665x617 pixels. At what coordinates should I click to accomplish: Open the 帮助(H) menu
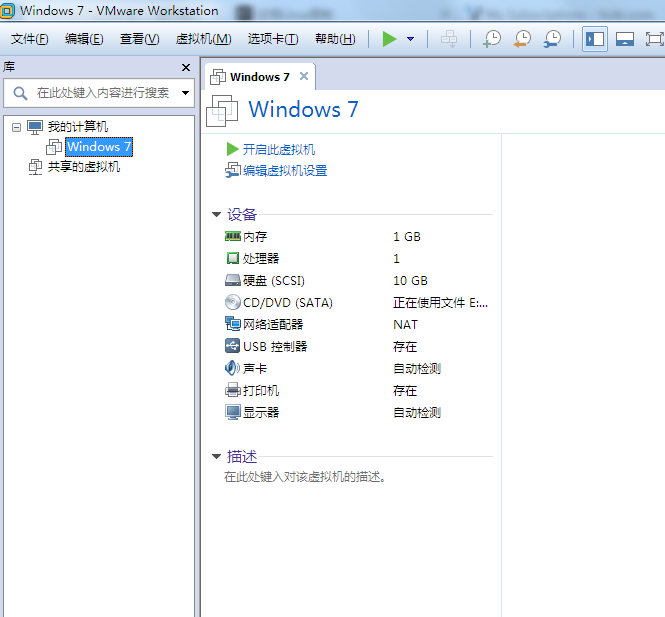click(335, 39)
